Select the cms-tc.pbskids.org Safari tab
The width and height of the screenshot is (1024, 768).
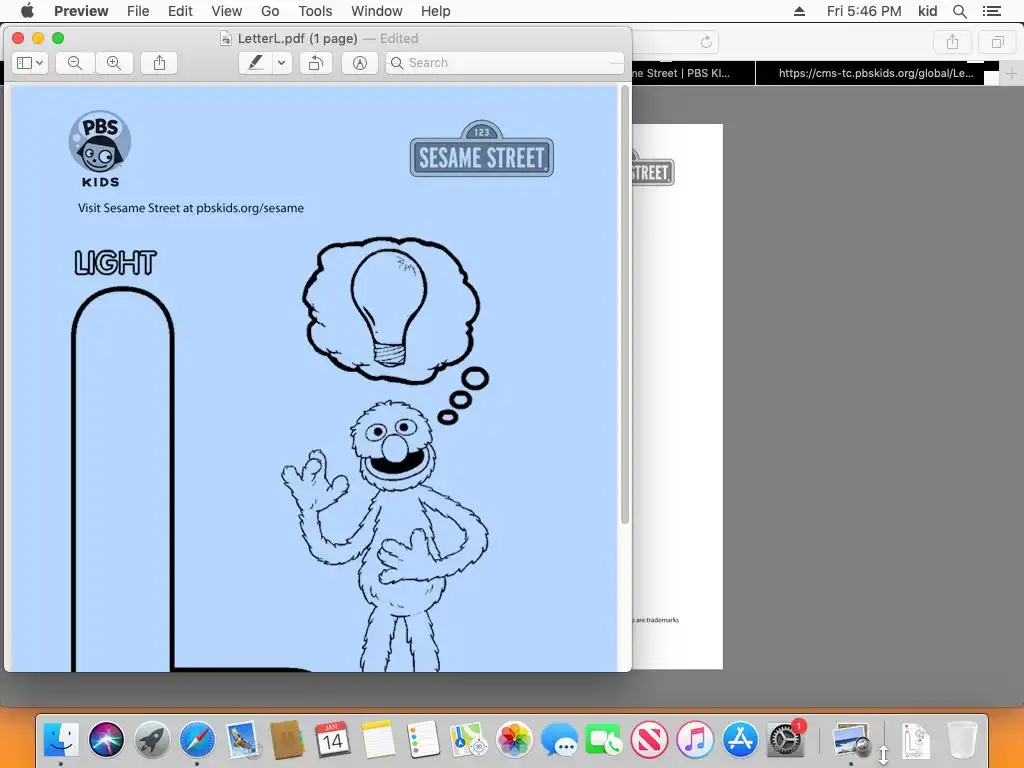tap(876, 73)
